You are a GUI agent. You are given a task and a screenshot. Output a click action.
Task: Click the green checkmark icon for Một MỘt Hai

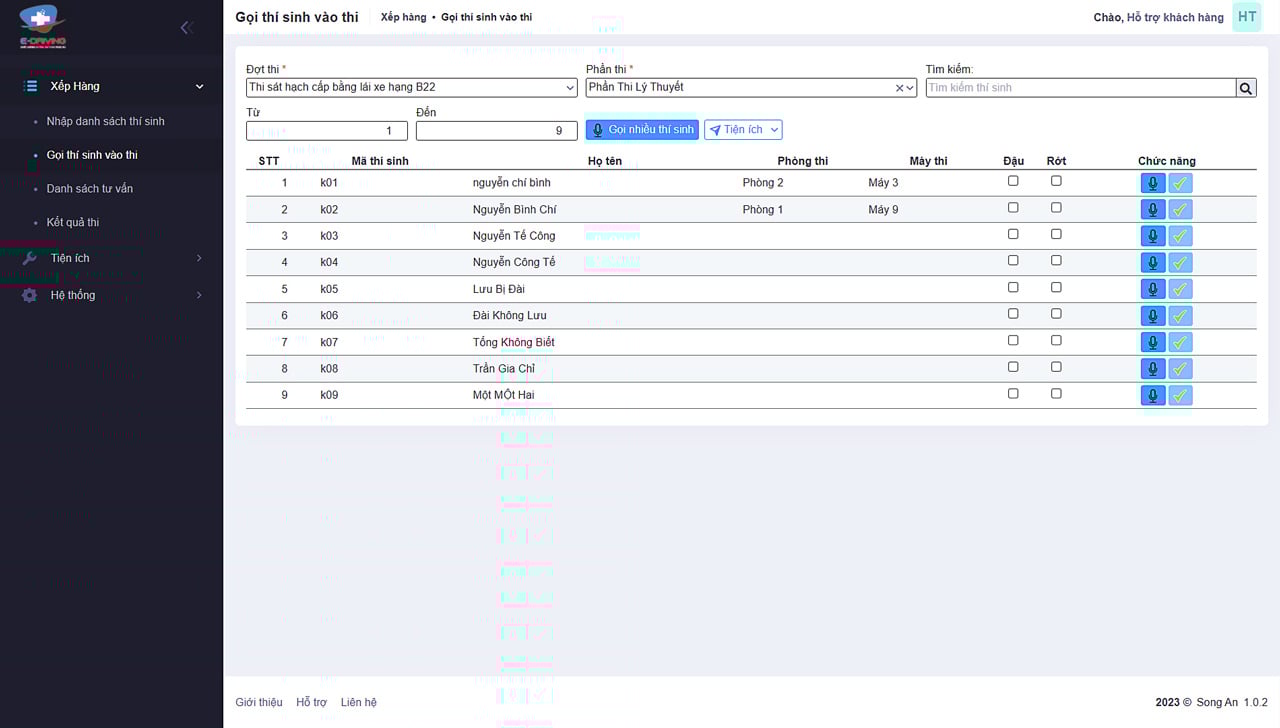(x=1180, y=395)
